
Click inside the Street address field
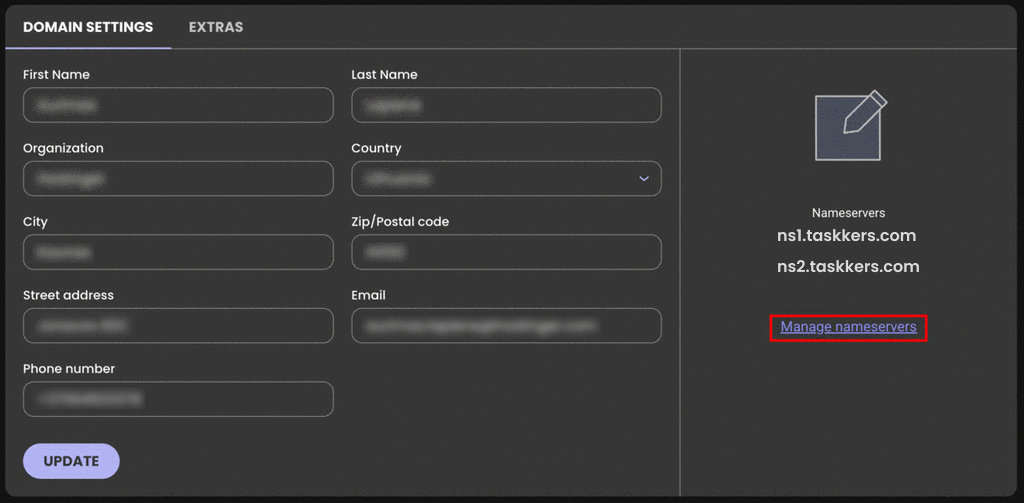[178, 326]
